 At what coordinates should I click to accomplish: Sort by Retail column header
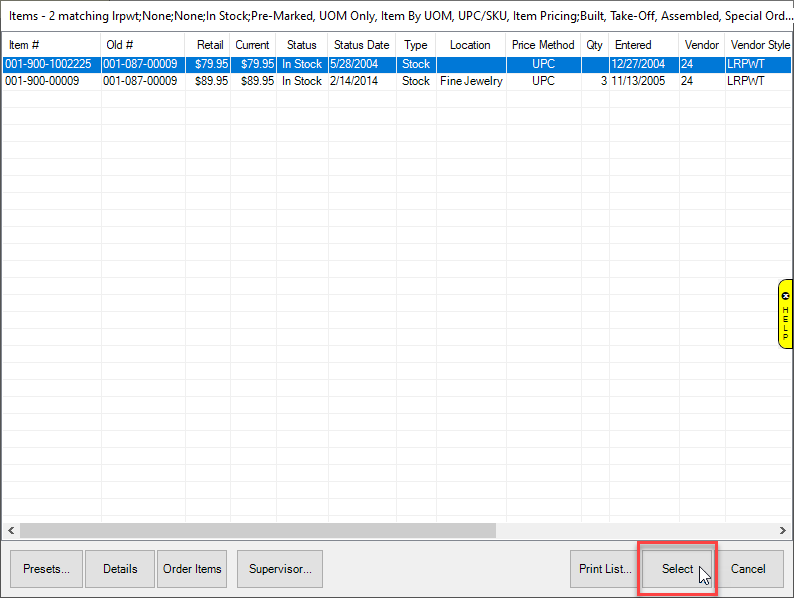pos(210,45)
